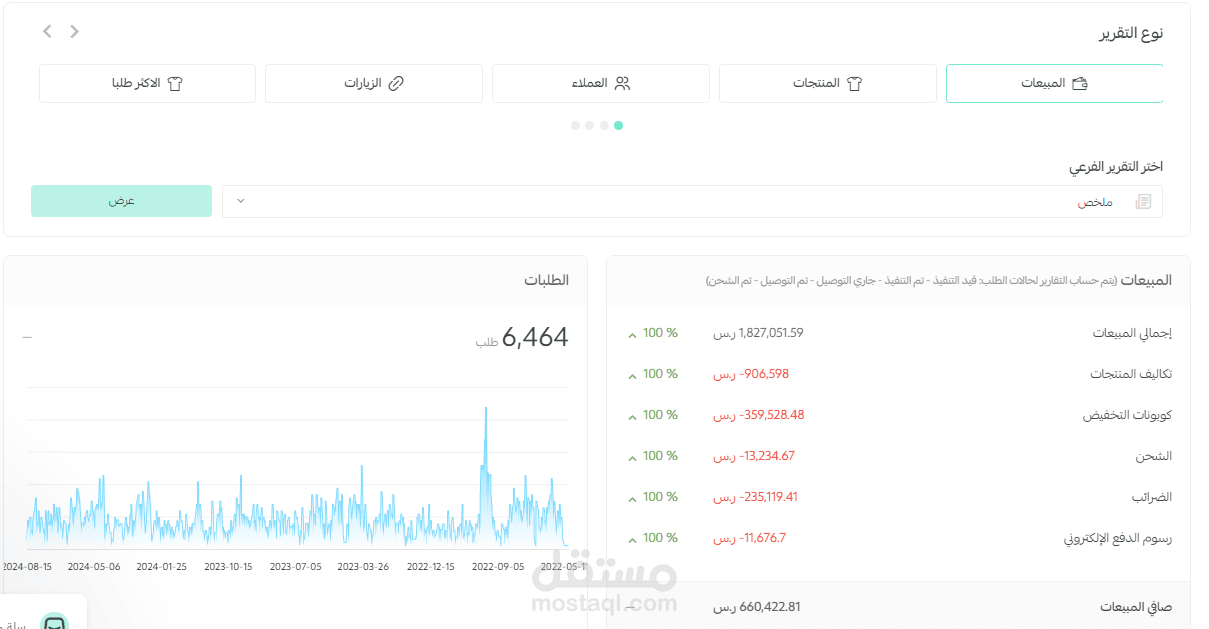Click the up arrow in رسوم الدفع الإلكتروني row
Image resolution: width=1209 pixels, height=629 pixels.
tap(632, 540)
